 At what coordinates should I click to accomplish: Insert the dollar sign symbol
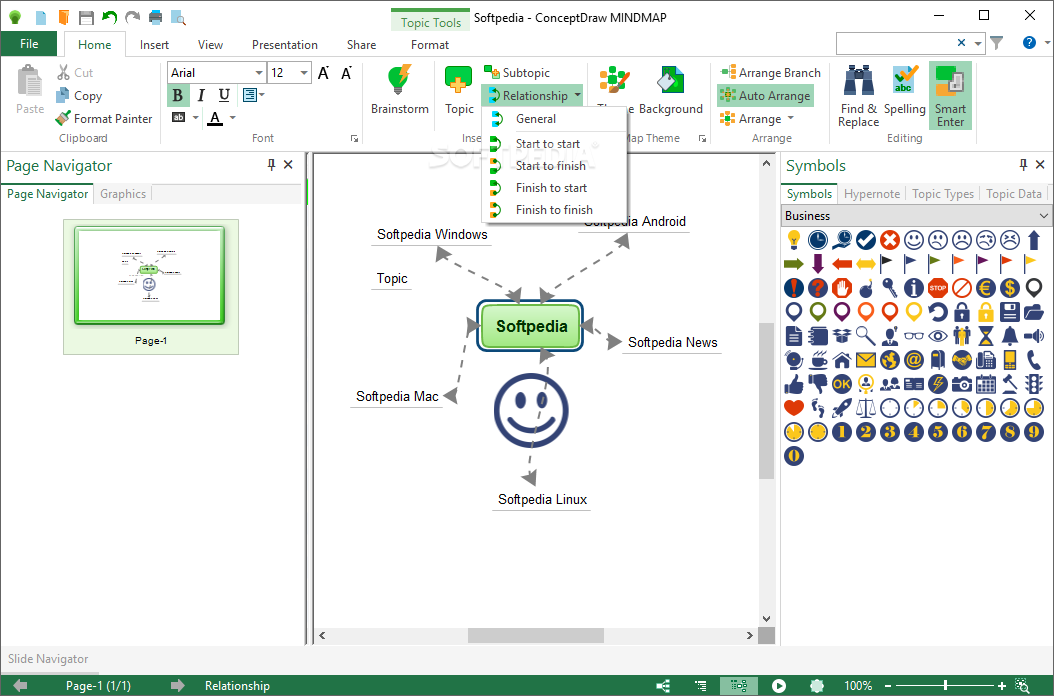[1010, 288]
